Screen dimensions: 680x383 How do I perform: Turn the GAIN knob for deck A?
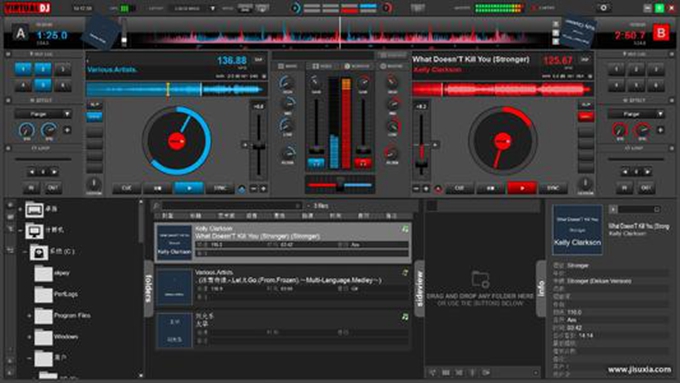(x=316, y=82)
